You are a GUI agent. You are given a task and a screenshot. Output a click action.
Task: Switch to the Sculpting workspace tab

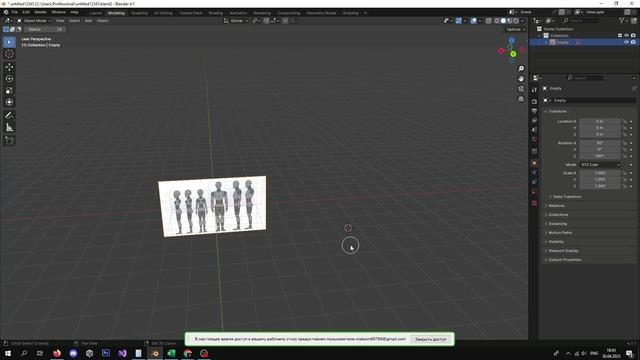point(139,13)
